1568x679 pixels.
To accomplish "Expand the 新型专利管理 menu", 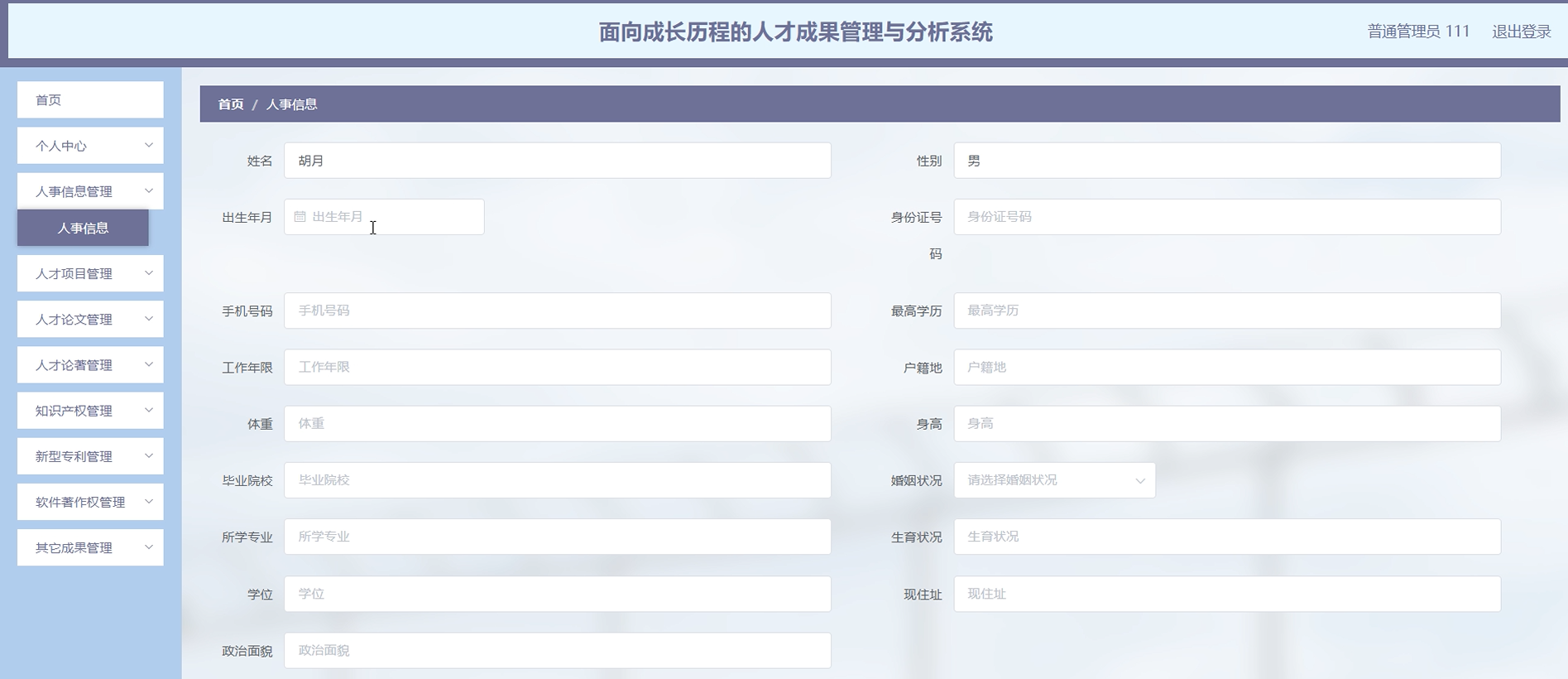I will click(x=90, y=456).
